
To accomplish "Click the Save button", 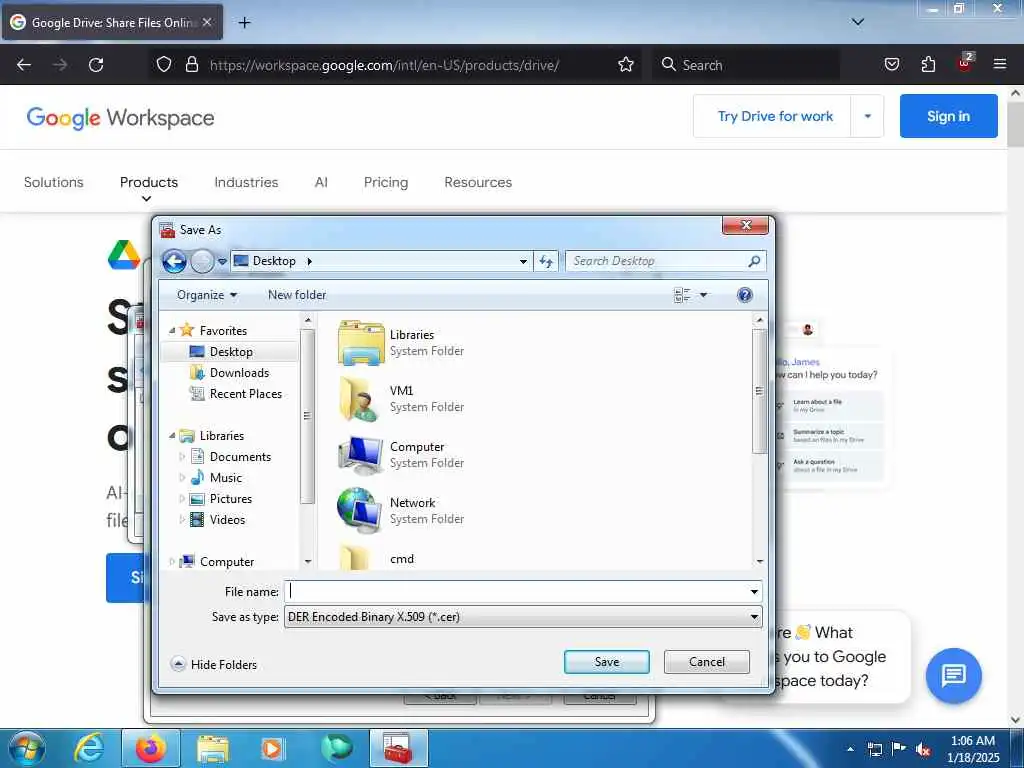I will (607, 662).
